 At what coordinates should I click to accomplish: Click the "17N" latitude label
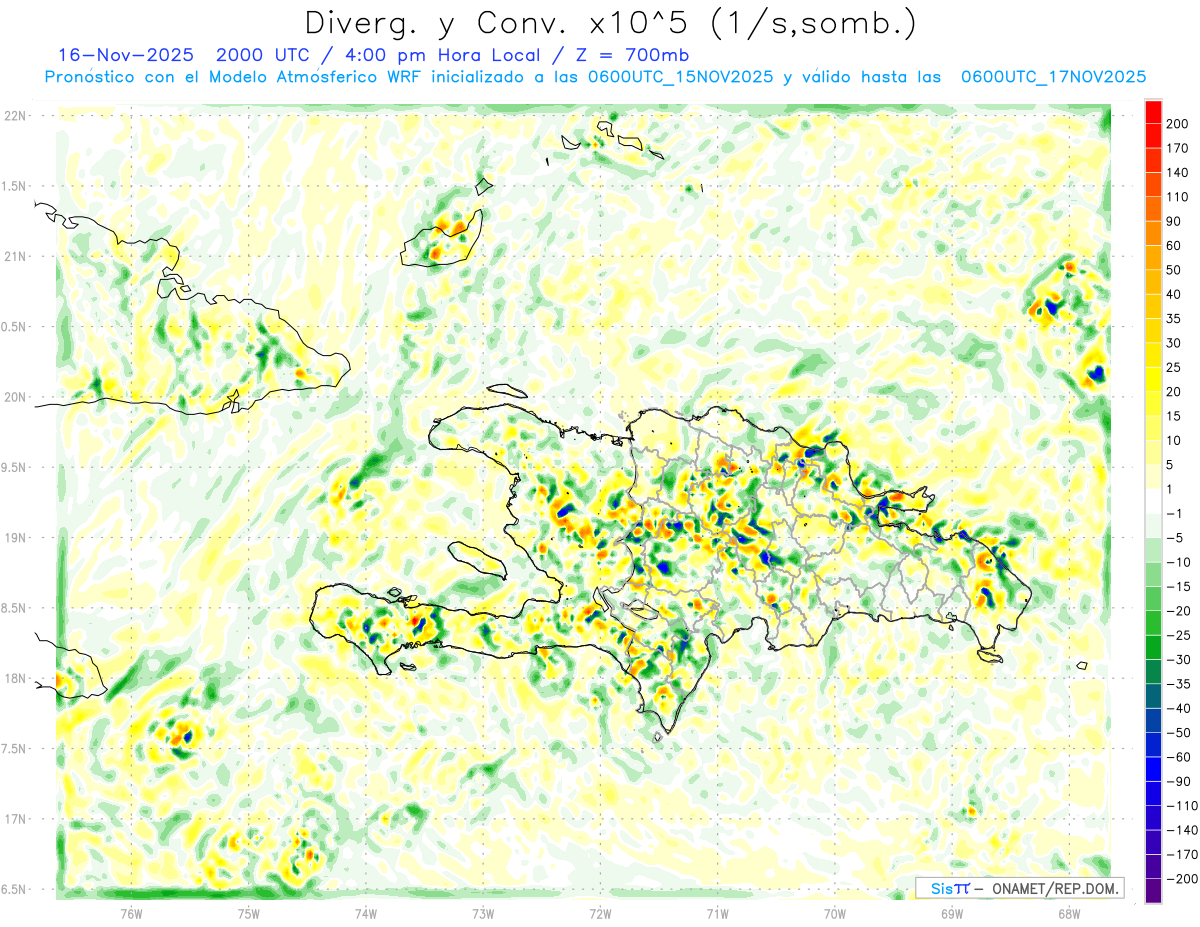tap(15, 819)
